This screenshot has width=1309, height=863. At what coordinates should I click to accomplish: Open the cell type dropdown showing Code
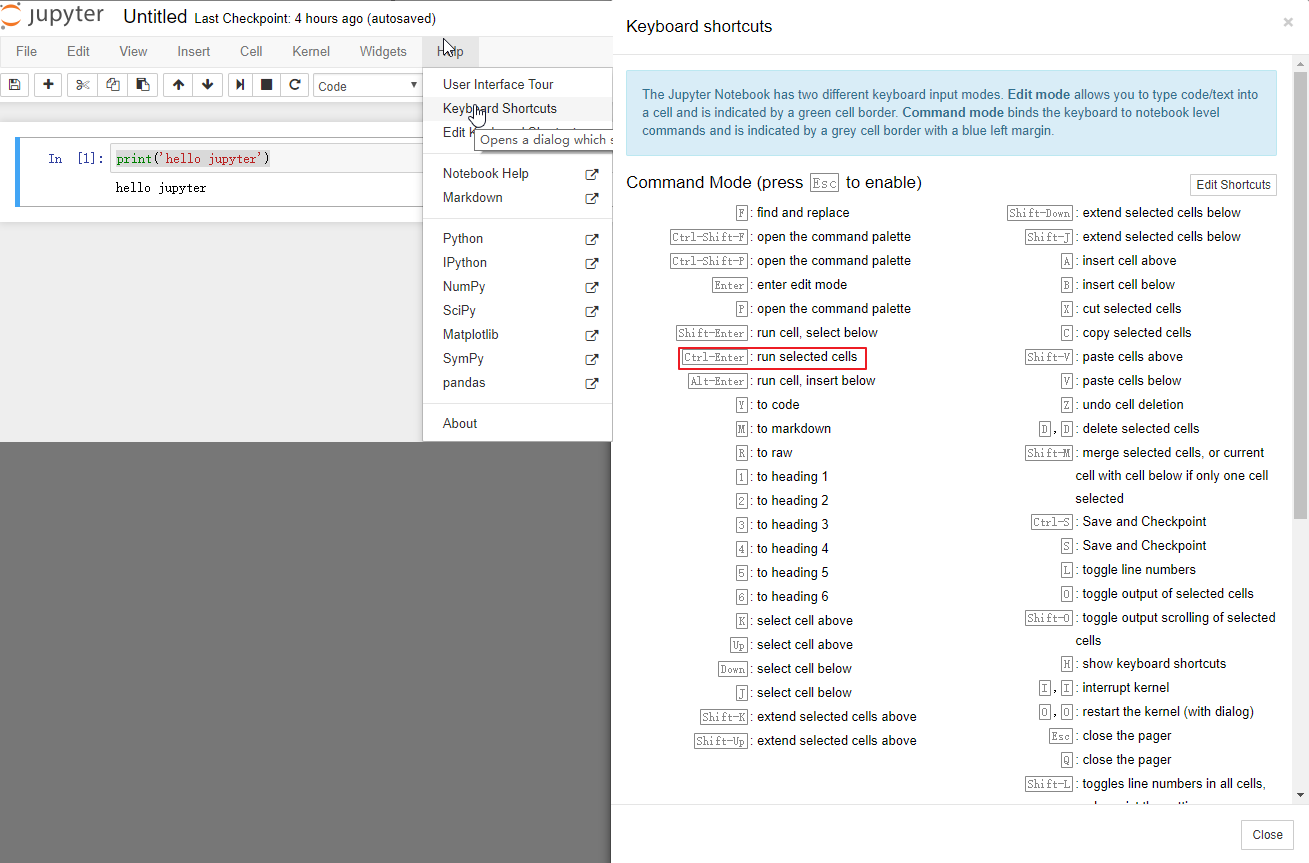point(369,86)
